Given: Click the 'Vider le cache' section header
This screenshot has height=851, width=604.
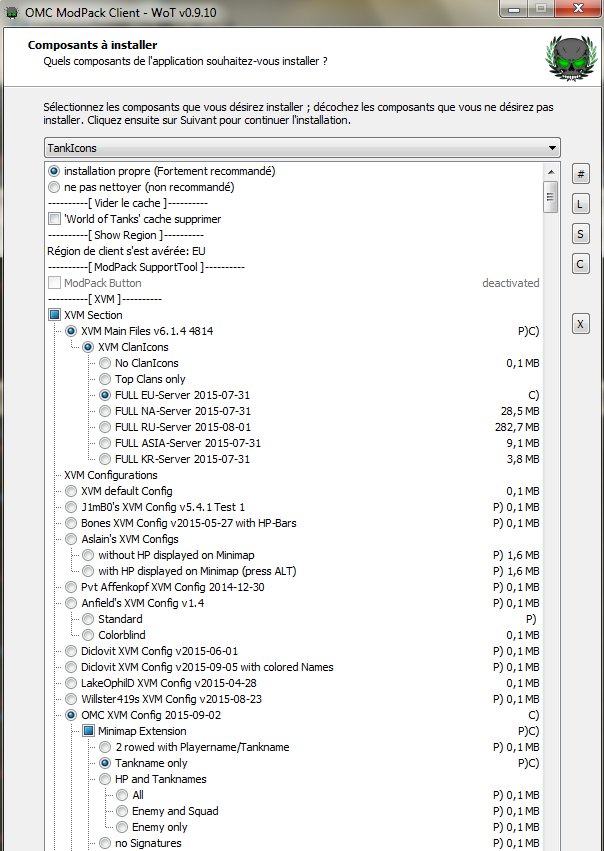Looking at the screenshot, I should pos(128,203).
